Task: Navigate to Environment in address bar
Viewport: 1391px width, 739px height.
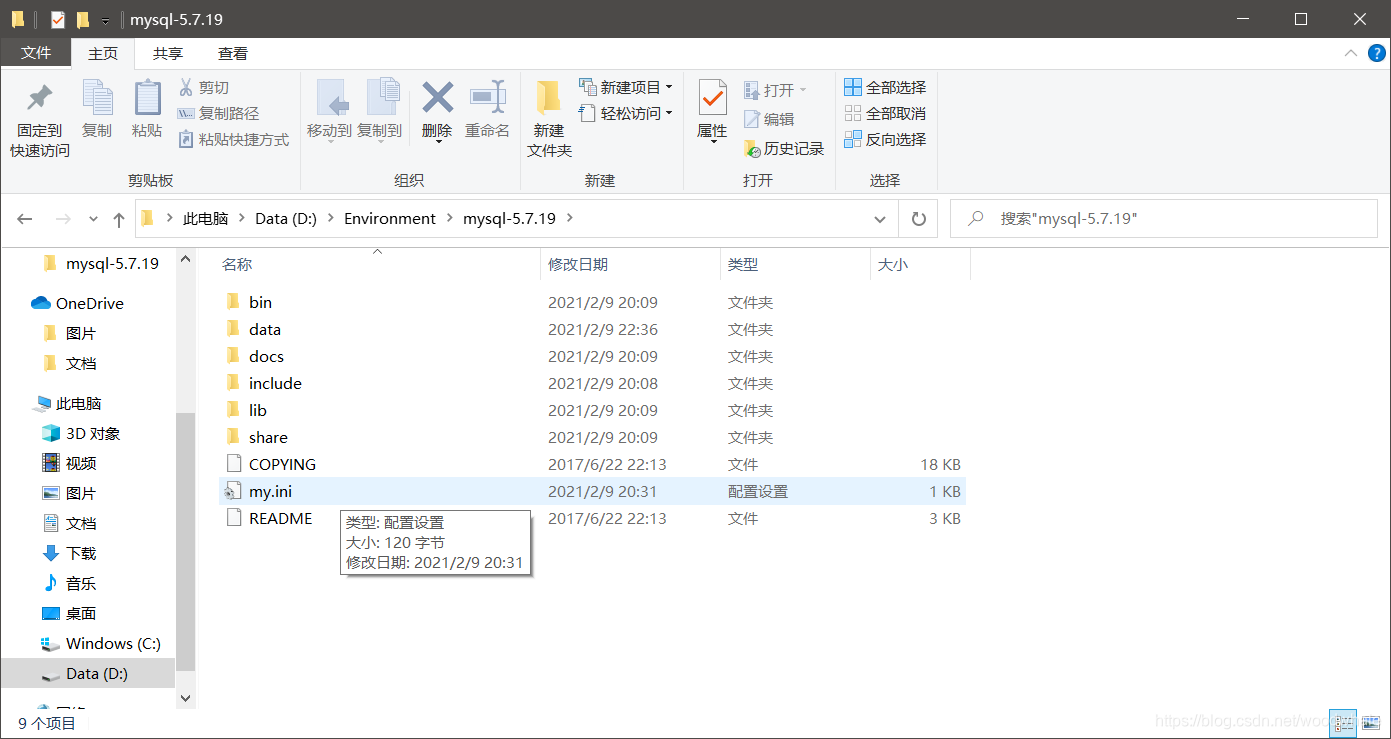Action: click(390, 219)
